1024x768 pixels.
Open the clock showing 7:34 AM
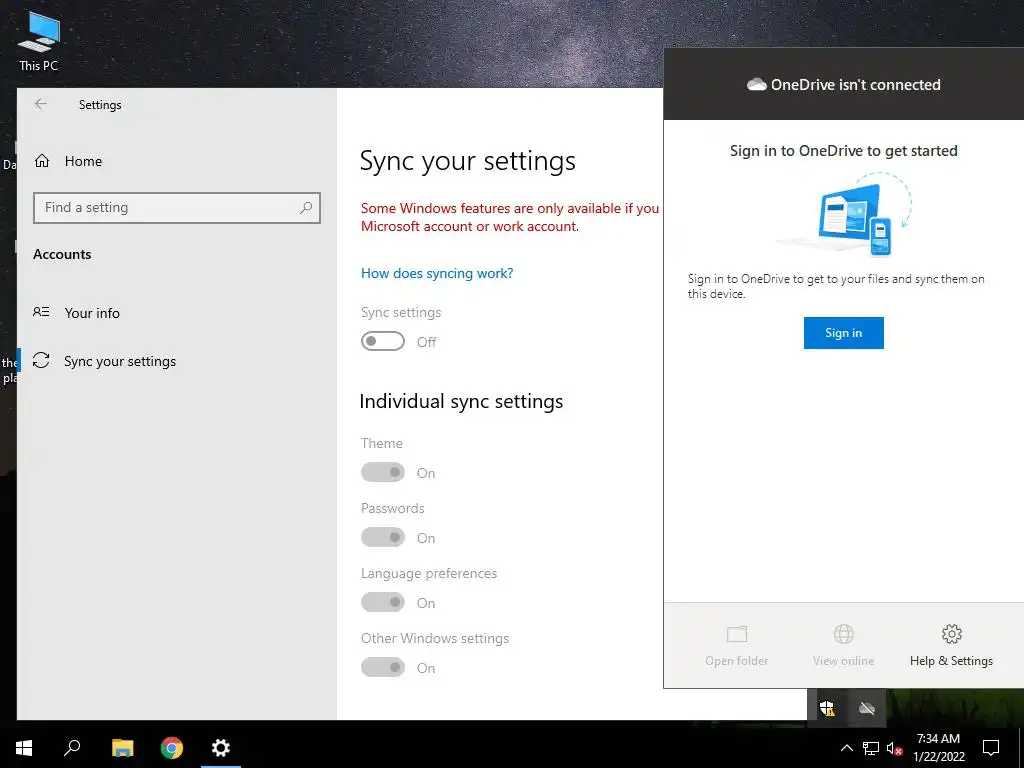[x=938, y=748]
